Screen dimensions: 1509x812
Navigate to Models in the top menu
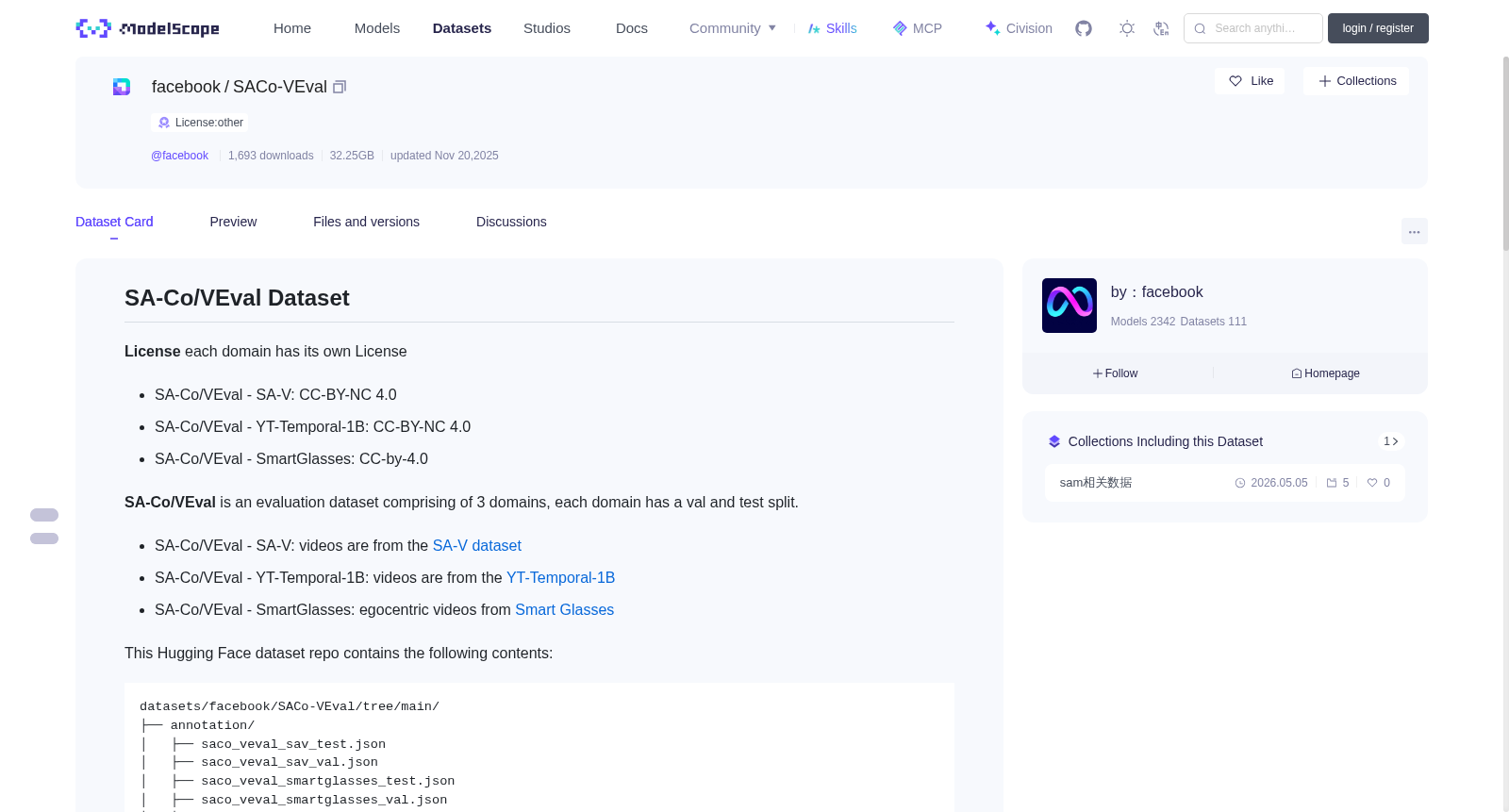(377, 28)
